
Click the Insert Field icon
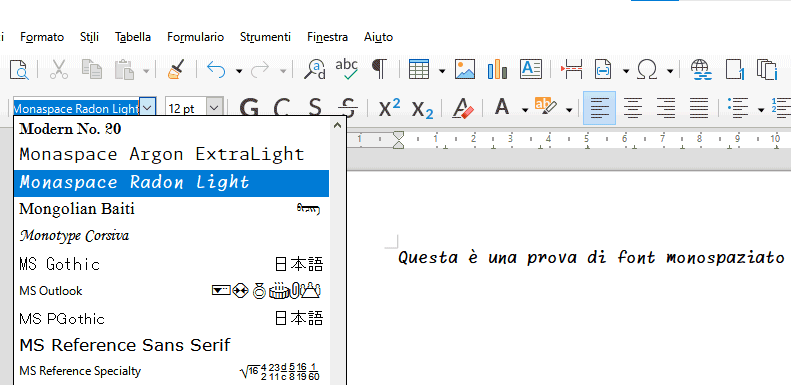click(604, 70)
